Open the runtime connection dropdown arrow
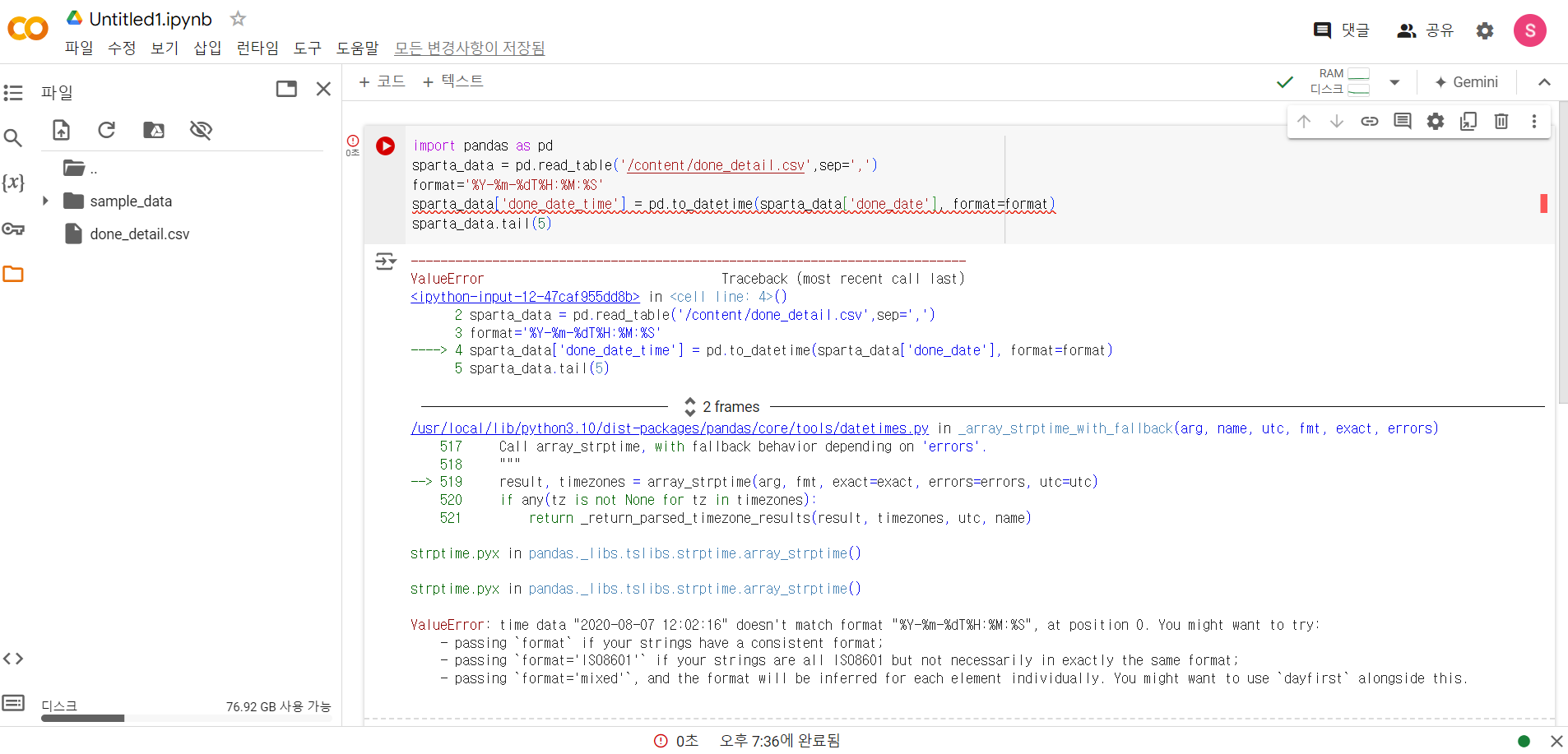This screenshot has width=1568, height=754. (1394, 82)
